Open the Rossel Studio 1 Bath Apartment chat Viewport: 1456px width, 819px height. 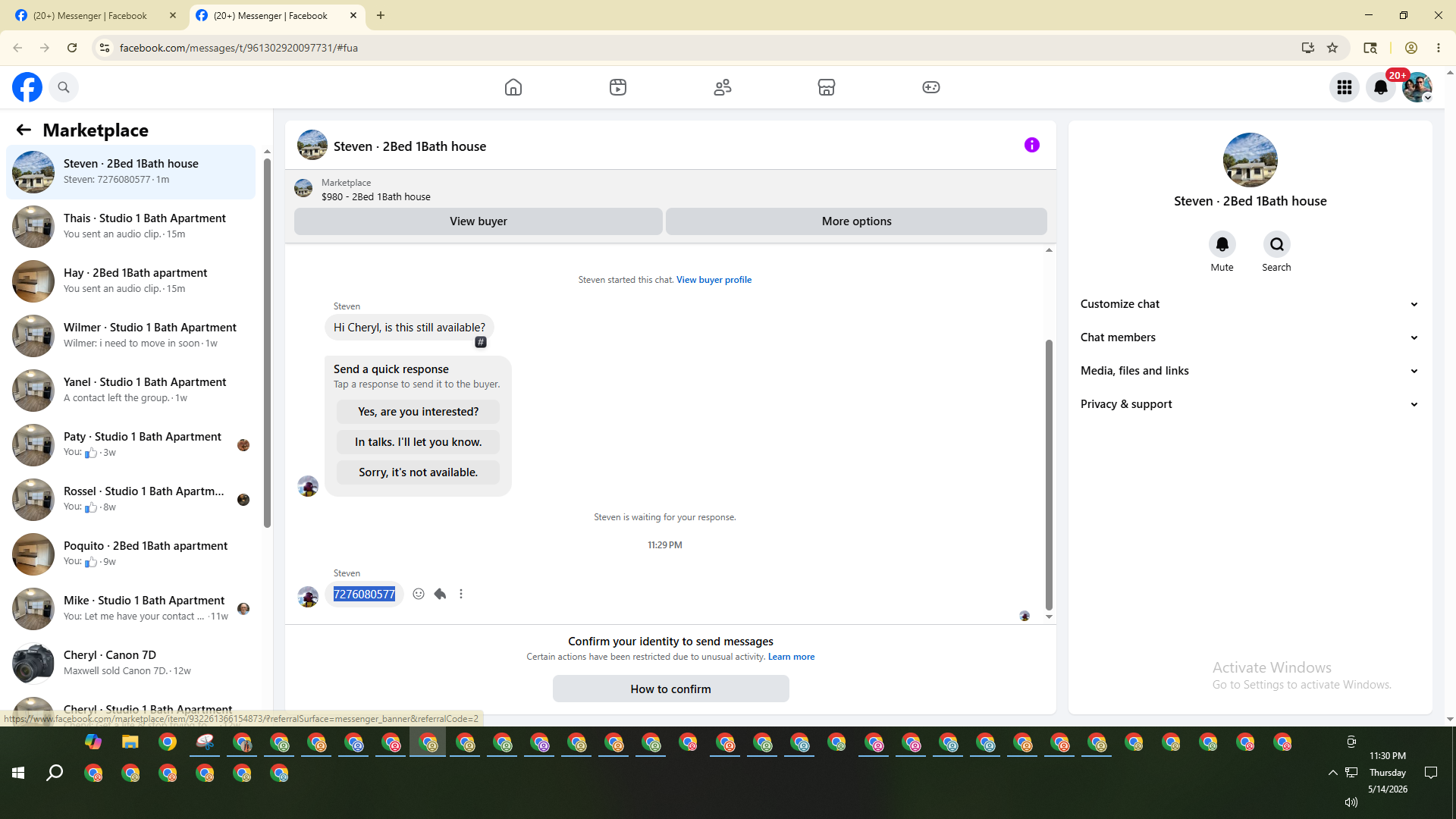131,500
